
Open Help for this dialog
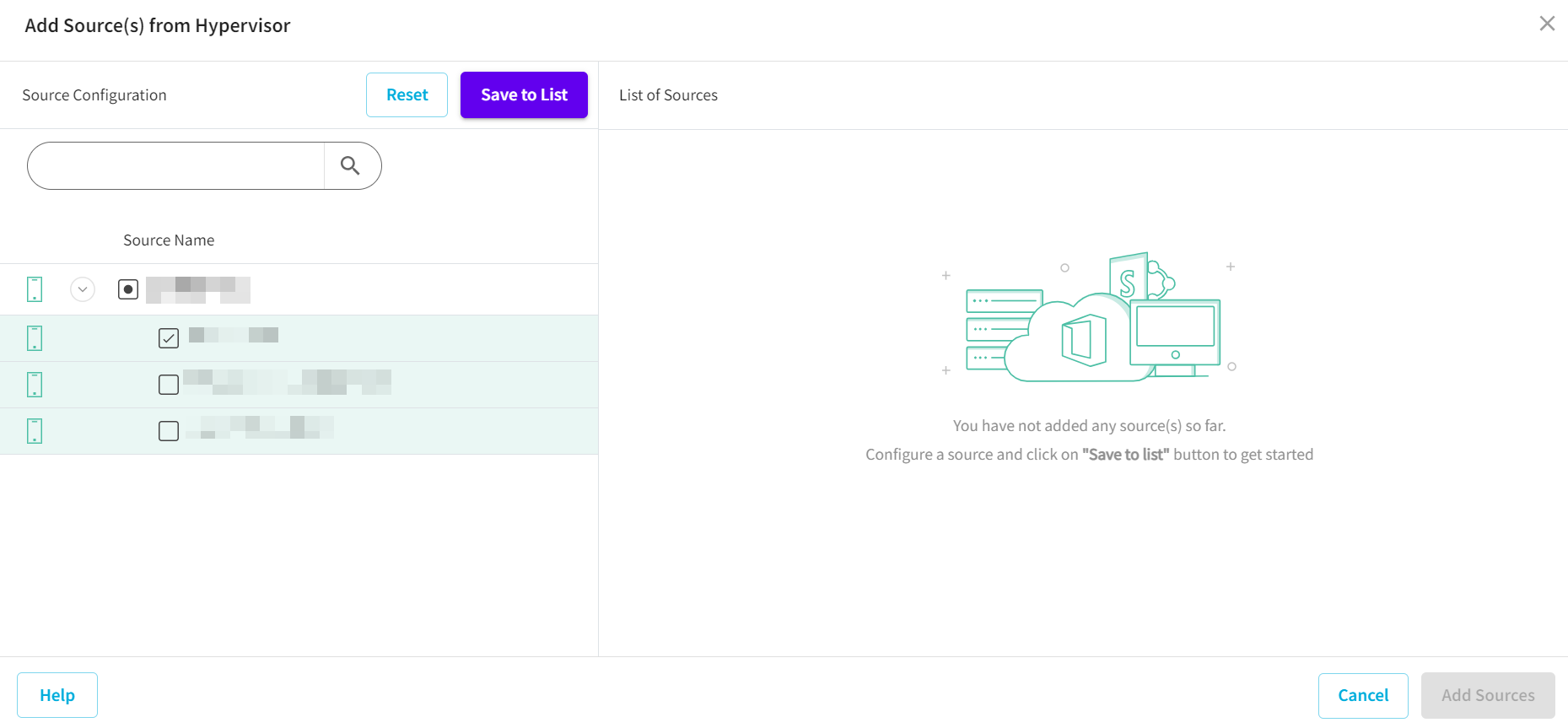(57, 695)
